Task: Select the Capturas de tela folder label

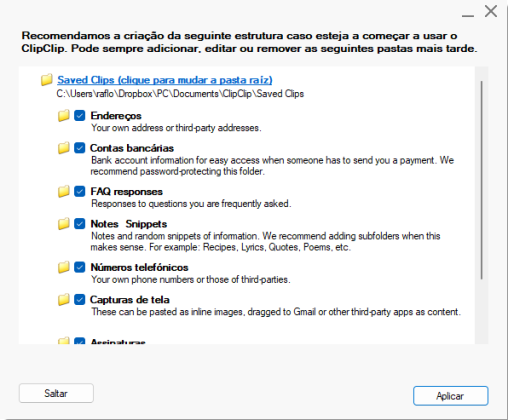Action: (x=130, y=300)
